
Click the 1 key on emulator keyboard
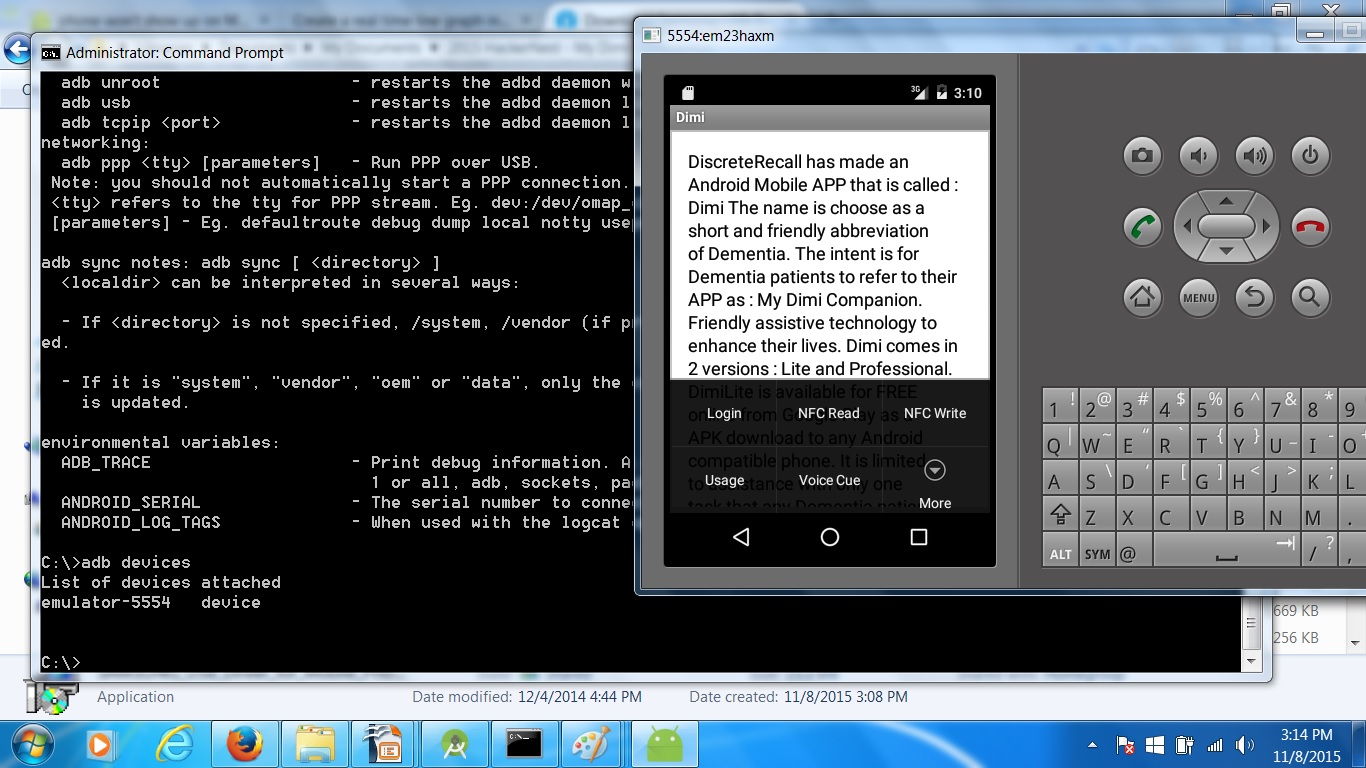point(1059,405)
